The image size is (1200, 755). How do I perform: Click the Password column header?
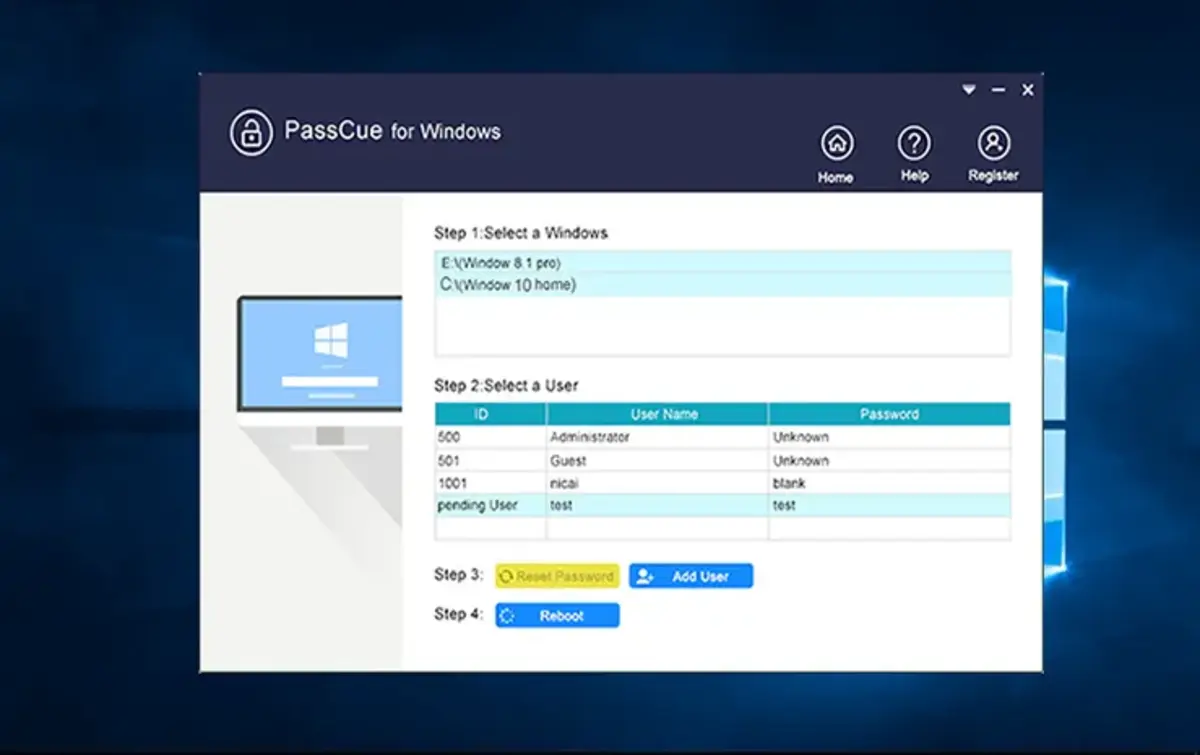889,414
